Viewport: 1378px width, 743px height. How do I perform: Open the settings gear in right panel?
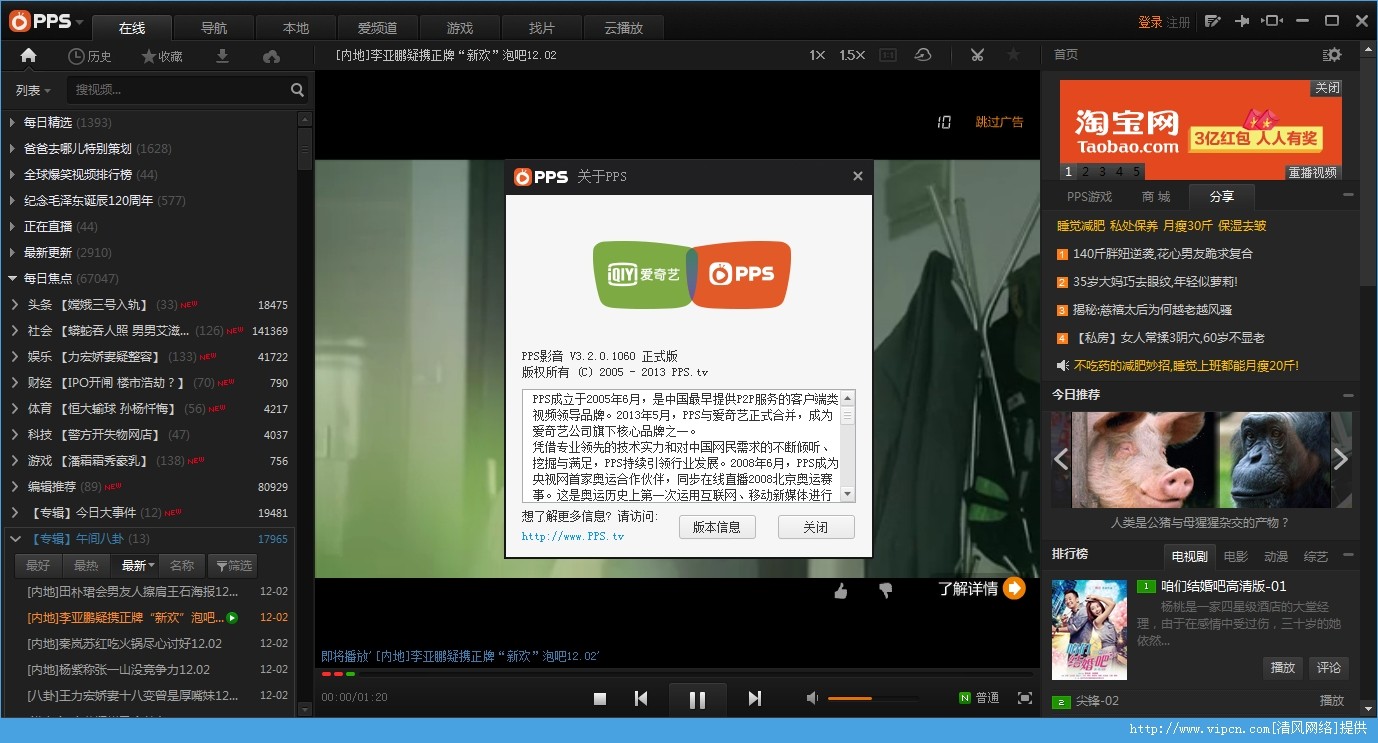1332,55
